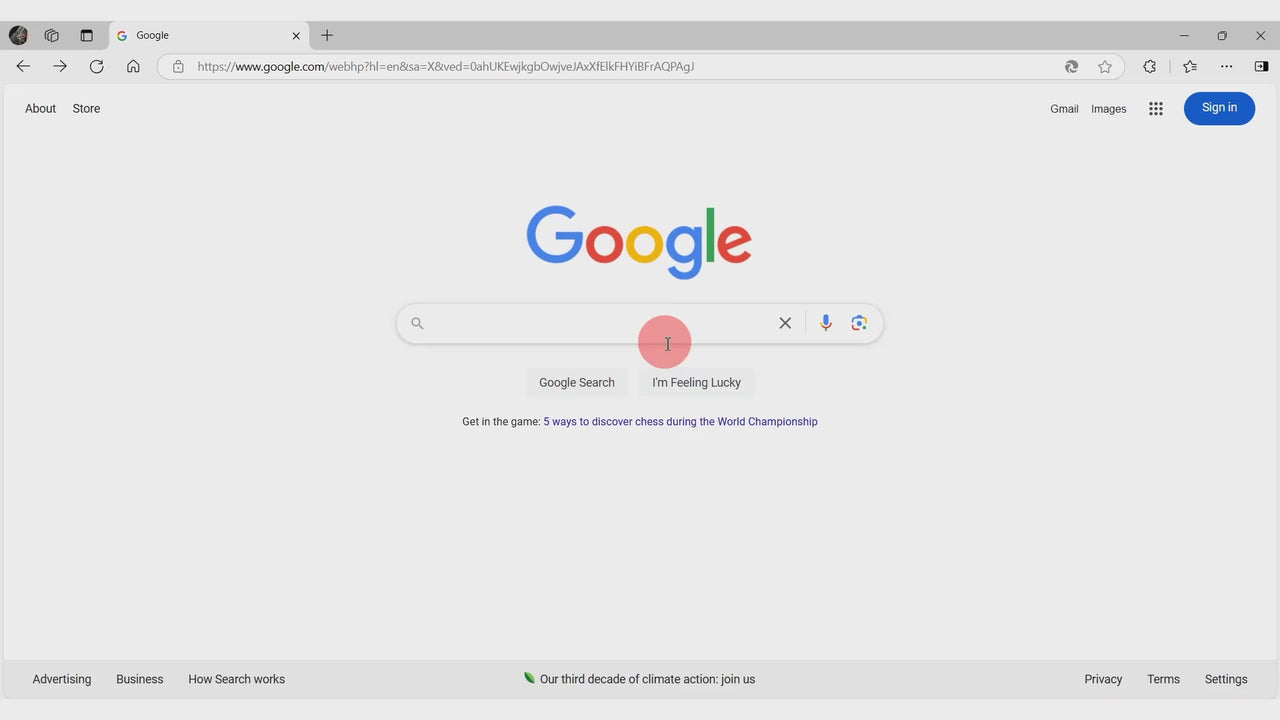Open the browser profile menu
The height and width of the screenshot is (720, 1280).
(x=18, y=35)
